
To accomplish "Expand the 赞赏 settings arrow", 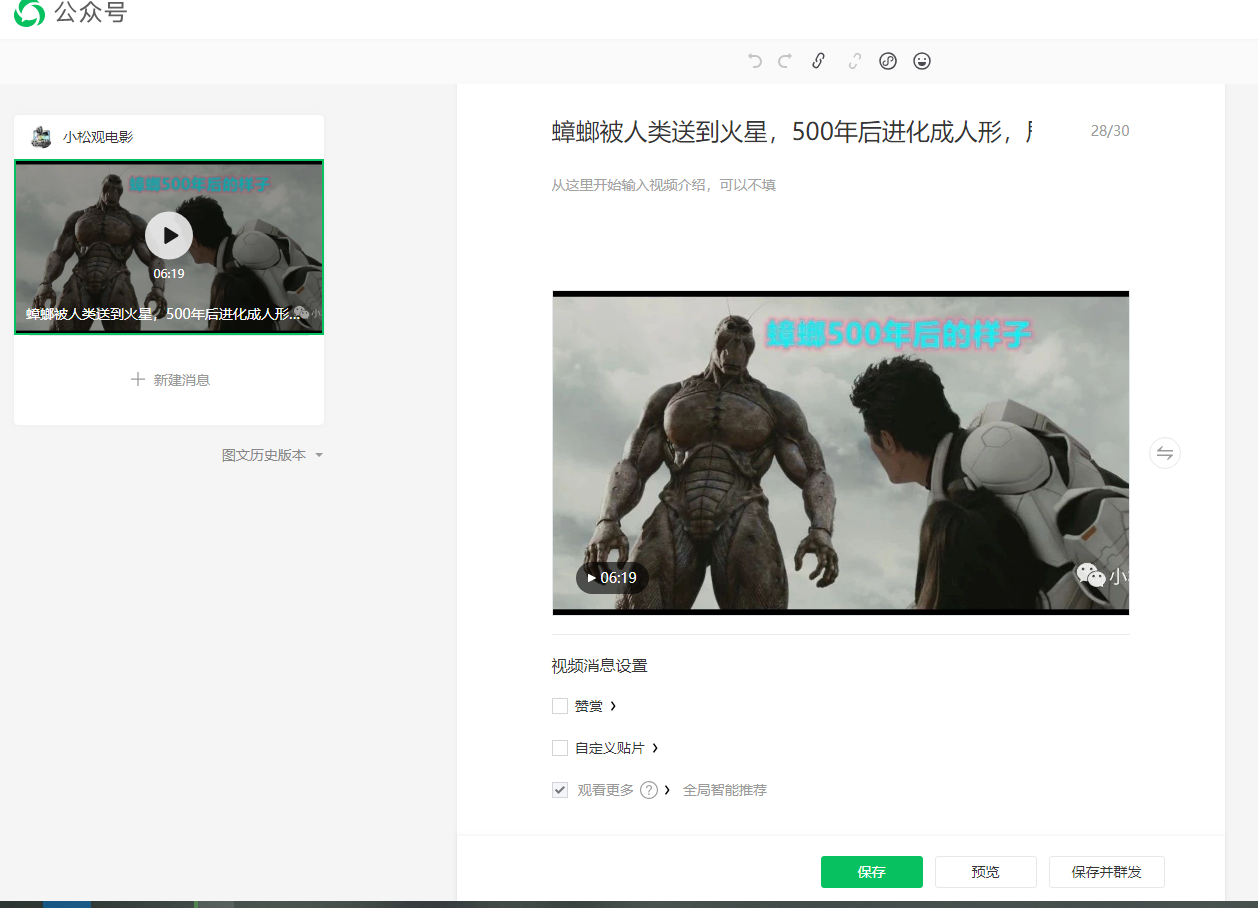I will 613,706.
